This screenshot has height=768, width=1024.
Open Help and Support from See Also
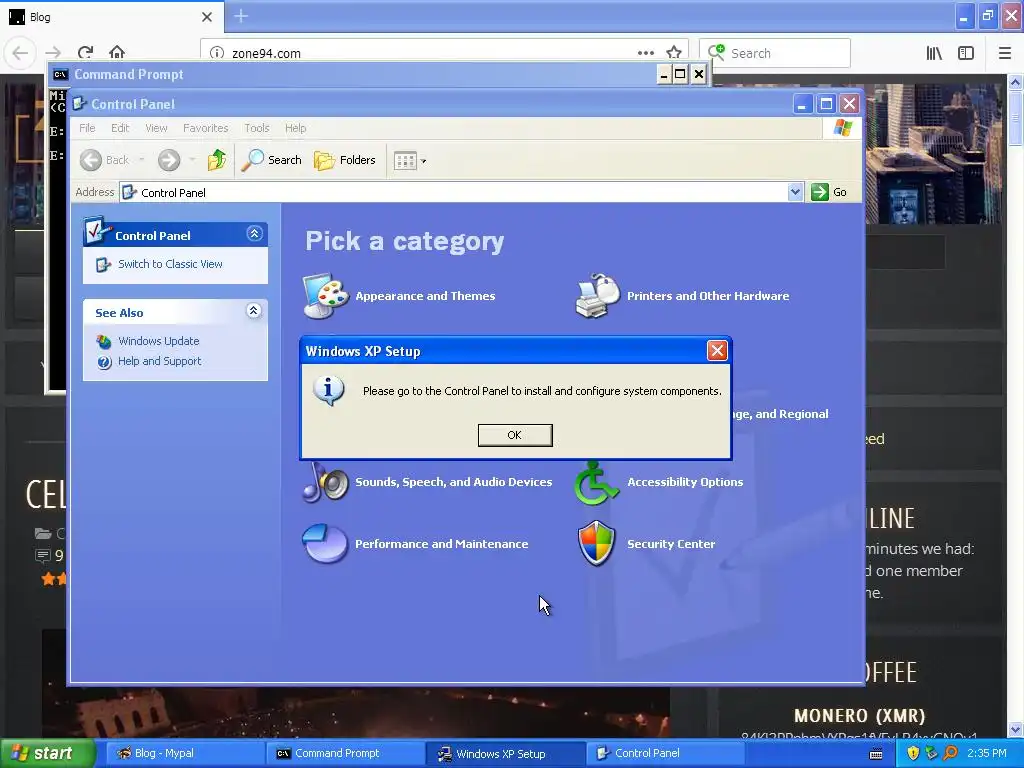pyautogui.click(x=159, y=361)
